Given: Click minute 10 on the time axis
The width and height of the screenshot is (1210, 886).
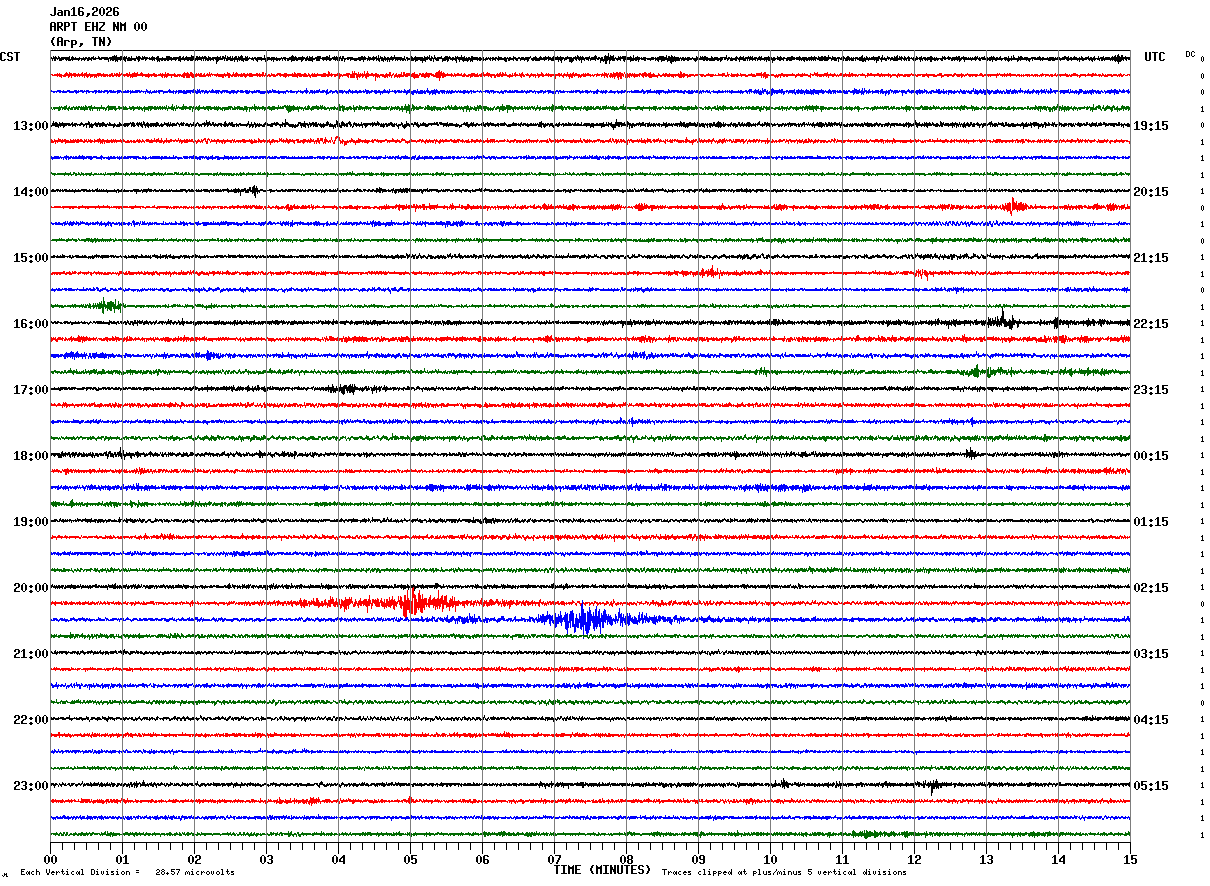Looking at the screenshot, I should (770, 859).
